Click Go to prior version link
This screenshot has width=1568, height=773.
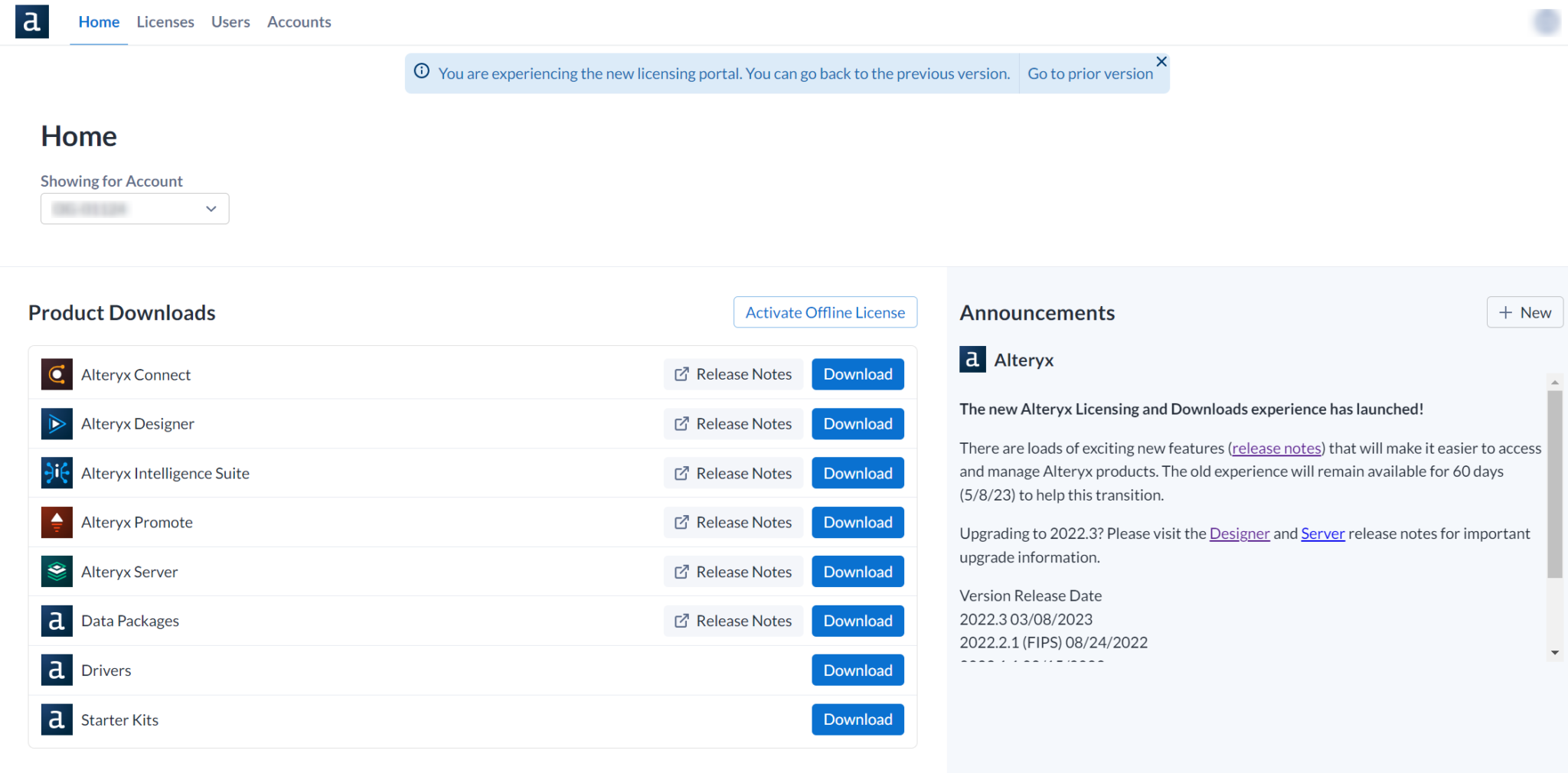[1089, 73]
